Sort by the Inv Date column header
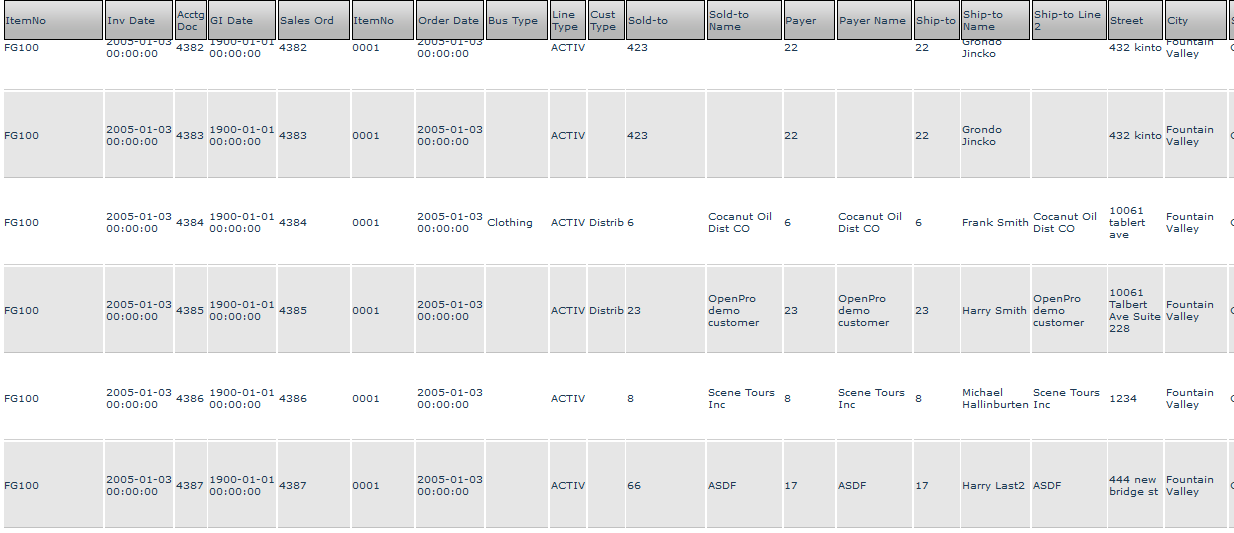Image resolution: width=1234 pixels, height=533 pixels. click(139, 21)
